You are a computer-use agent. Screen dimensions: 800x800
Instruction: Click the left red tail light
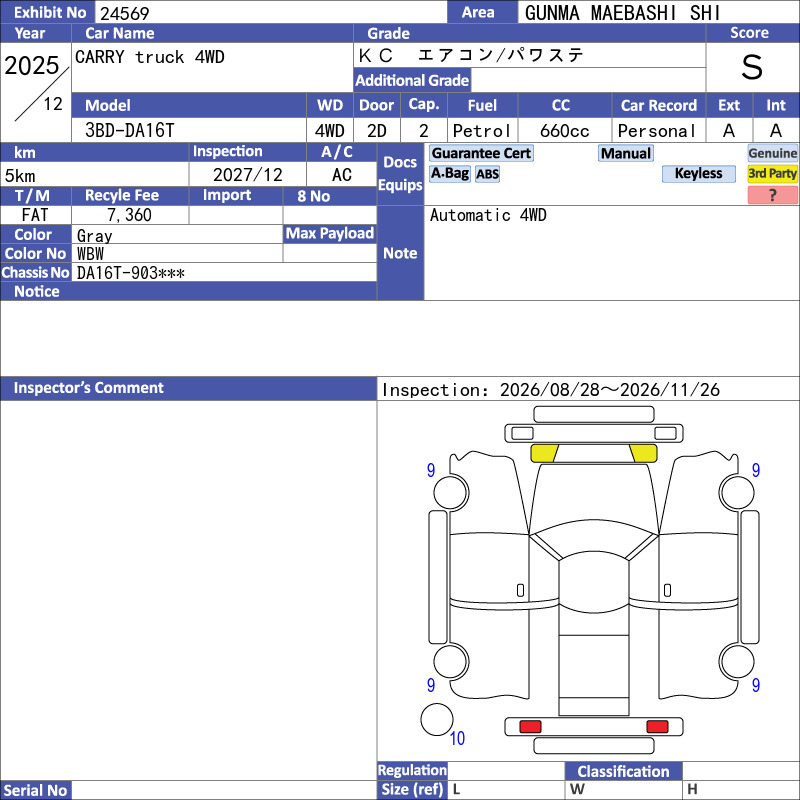coord(530,726)
